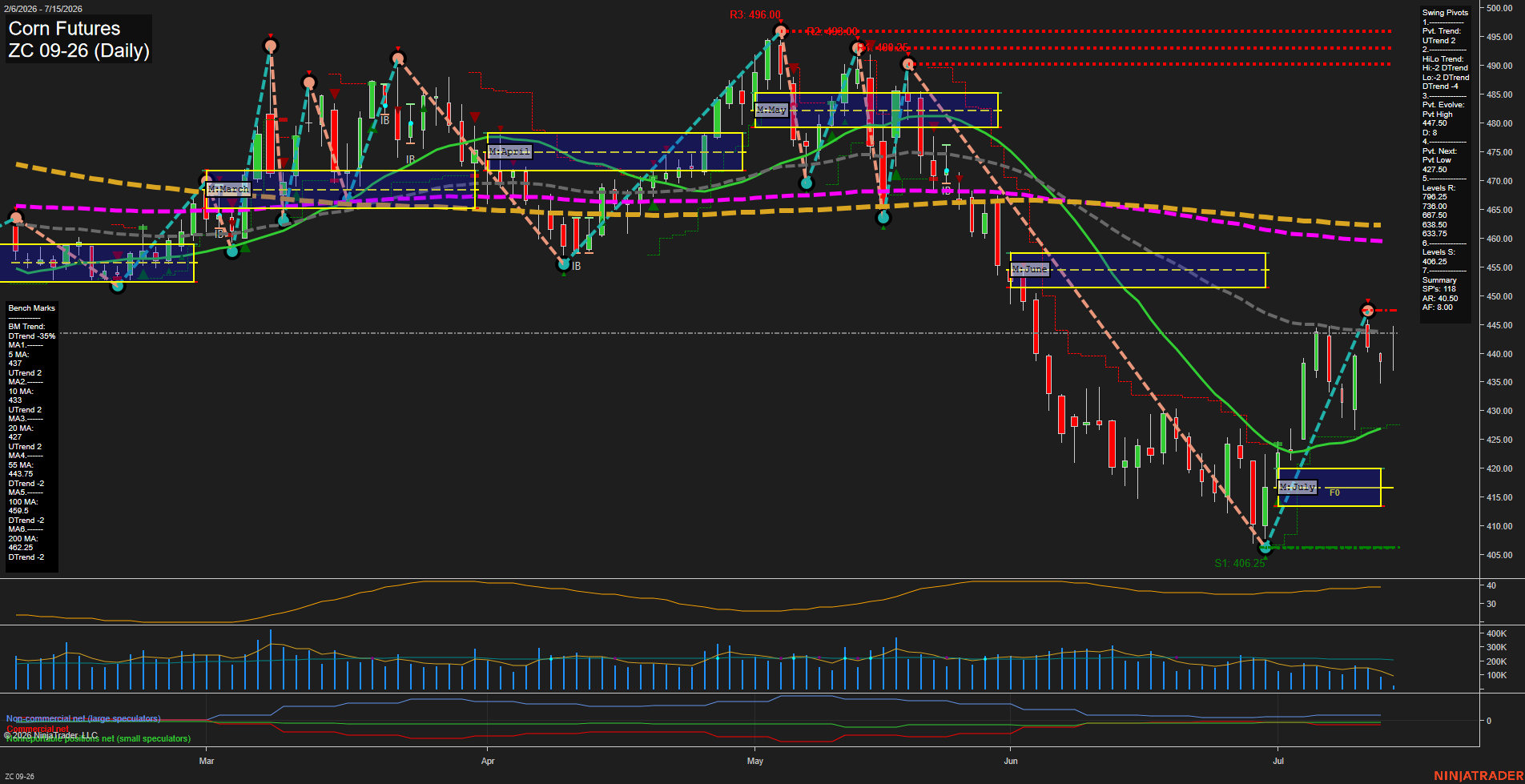The width and height of the screenshot is (1525, 784).
Task: Click 'HiLo Trend:' in Swing Pivots panel
Action: coord(1443,59)
